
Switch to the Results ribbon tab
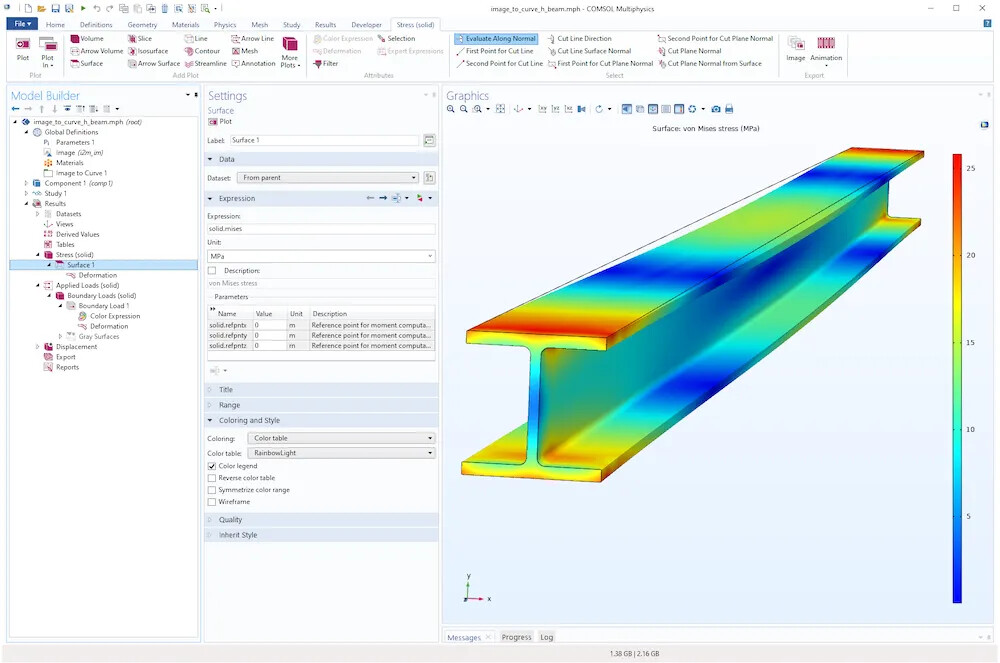coord(325,24)
